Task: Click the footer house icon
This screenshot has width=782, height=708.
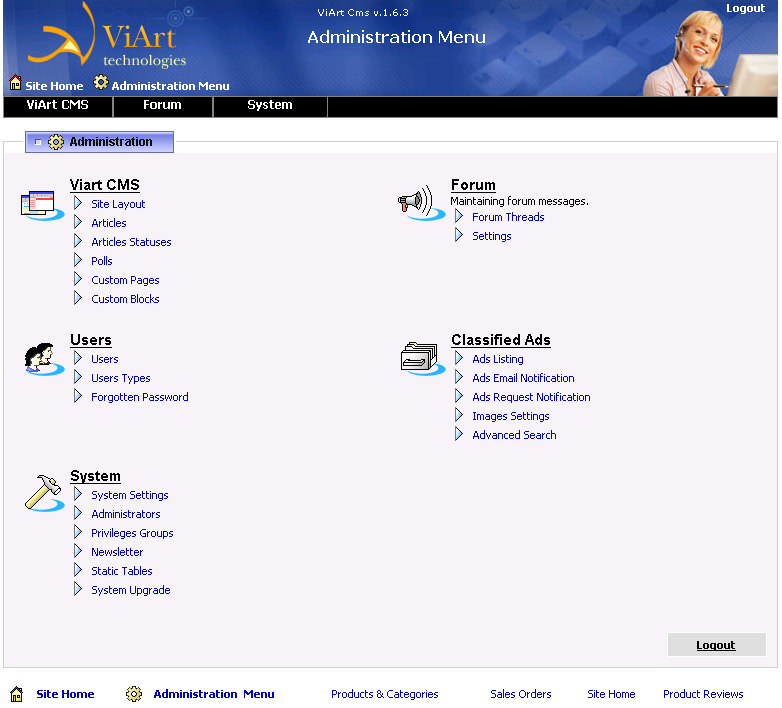Action: tap(16, 694)
